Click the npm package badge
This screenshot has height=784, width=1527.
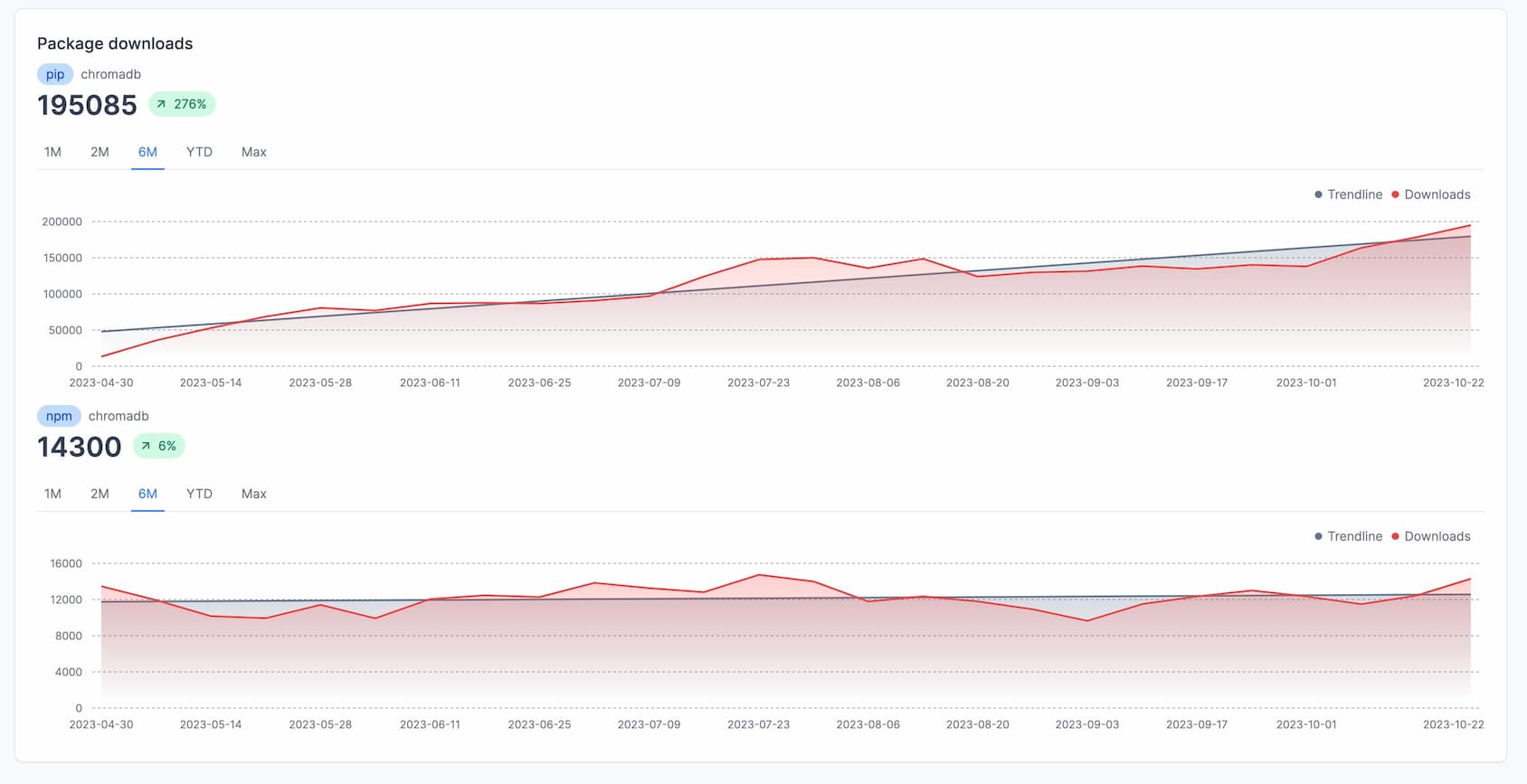pos(59,416)
